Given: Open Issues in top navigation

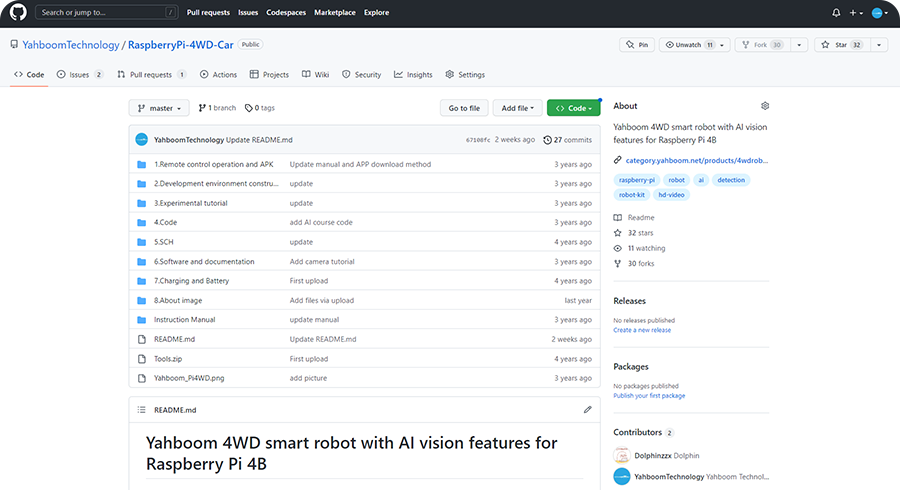Looking at the screenshot, I should point(248,13).
